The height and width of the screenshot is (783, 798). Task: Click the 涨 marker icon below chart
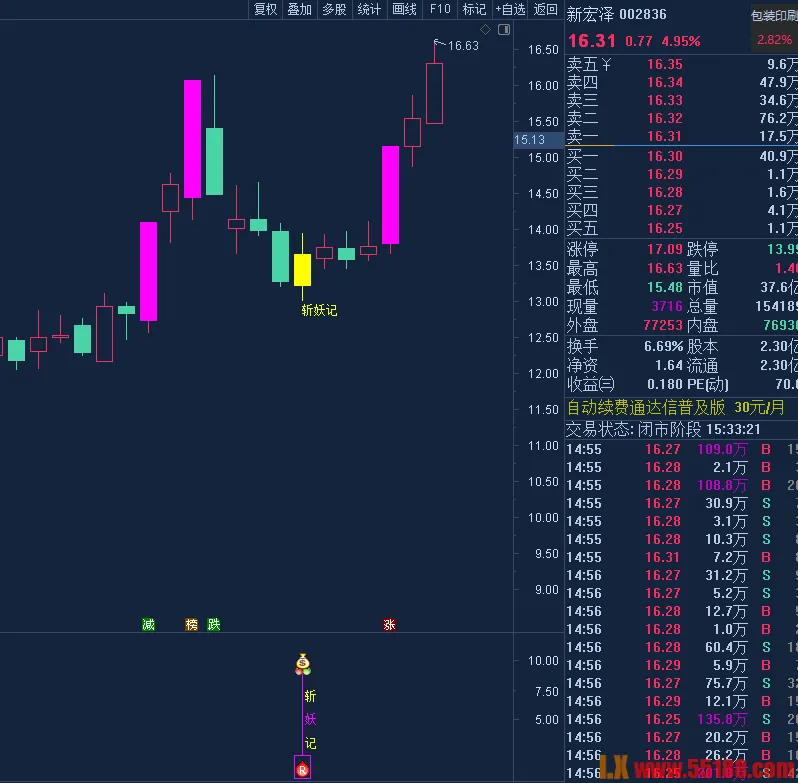389,625
